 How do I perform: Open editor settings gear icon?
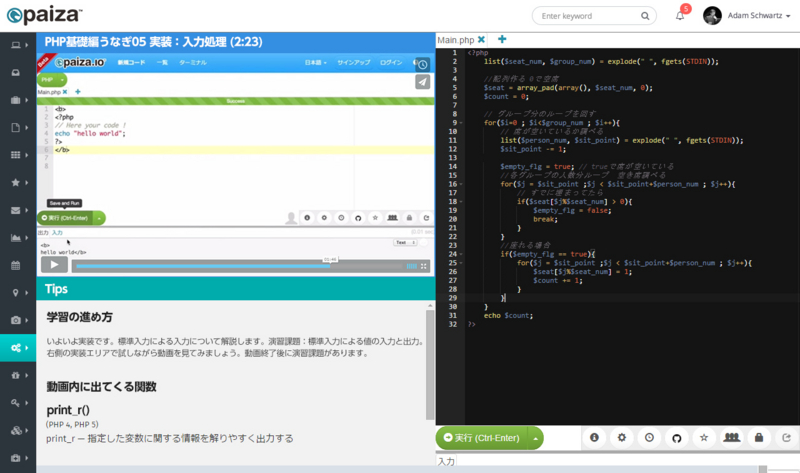click(622, 438)
